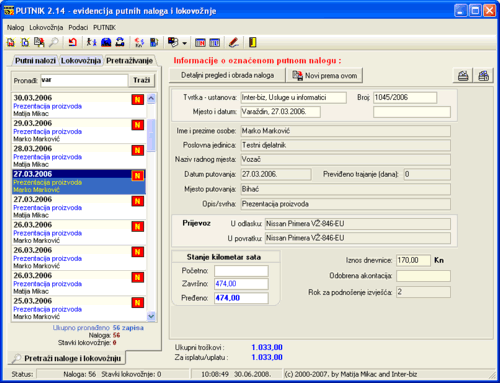Click the red undo arrow toolbar icon

point(72,42)
